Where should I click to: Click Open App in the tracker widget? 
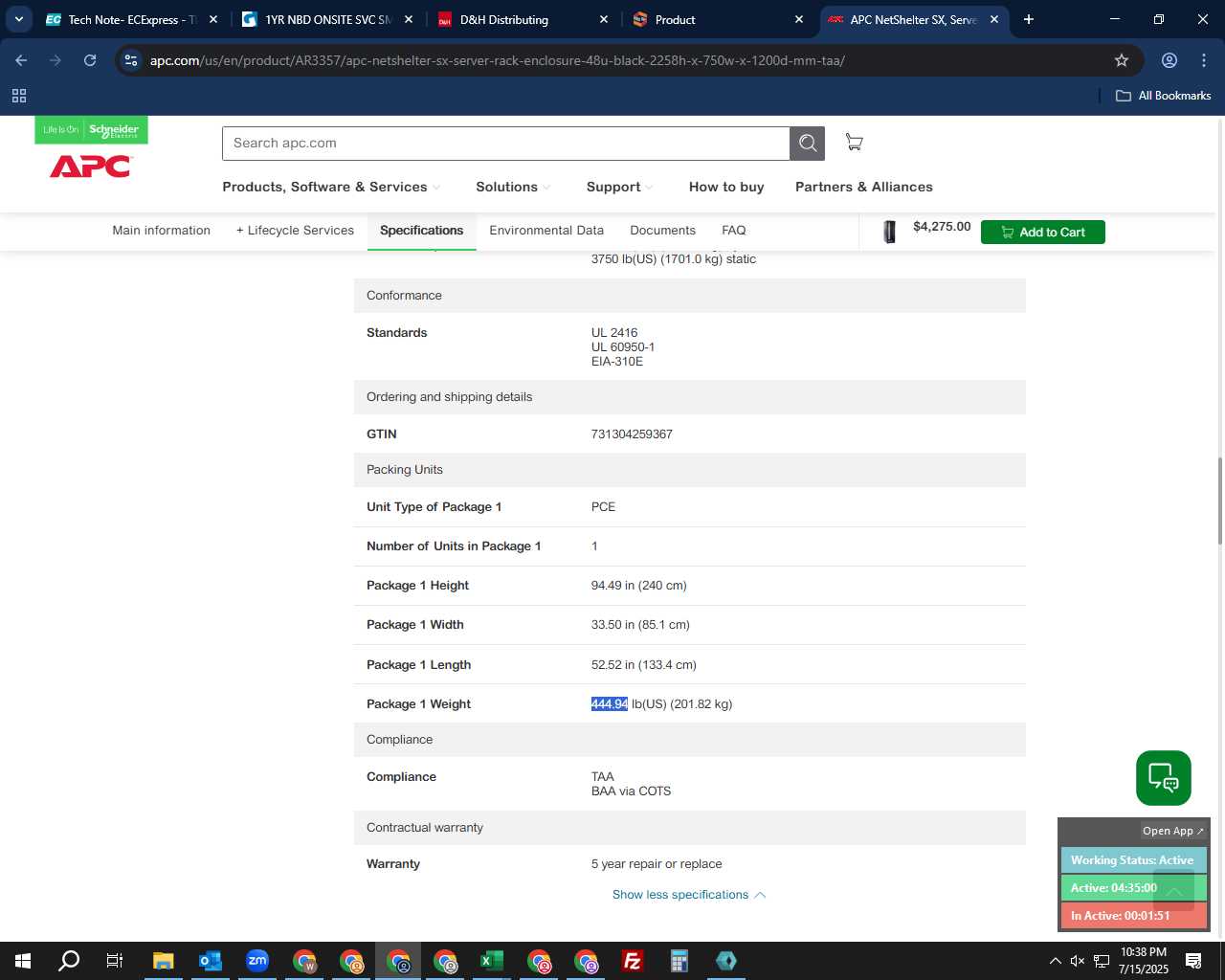1172,831
